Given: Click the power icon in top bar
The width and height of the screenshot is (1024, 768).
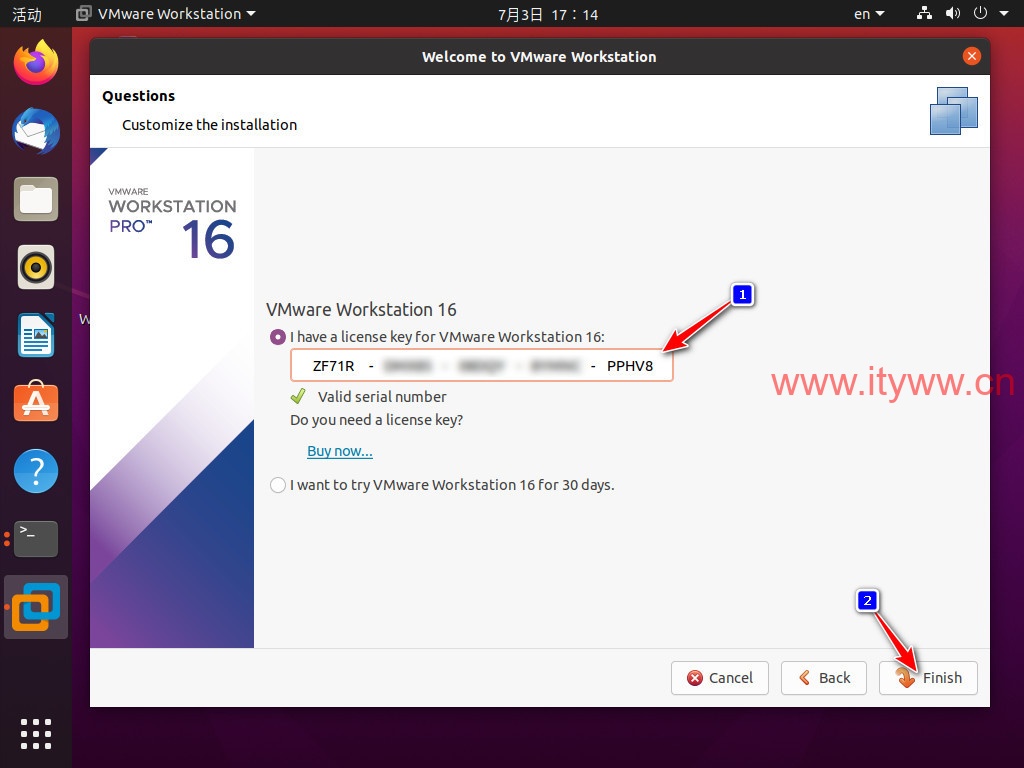Looking at the screenshot, I should tap(980, 13).
